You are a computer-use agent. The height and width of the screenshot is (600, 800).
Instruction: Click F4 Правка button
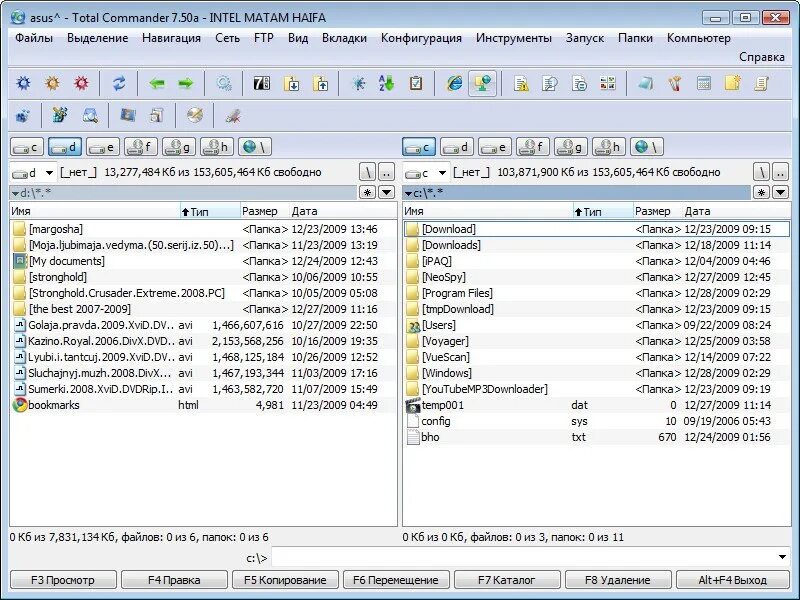(174, 580)
